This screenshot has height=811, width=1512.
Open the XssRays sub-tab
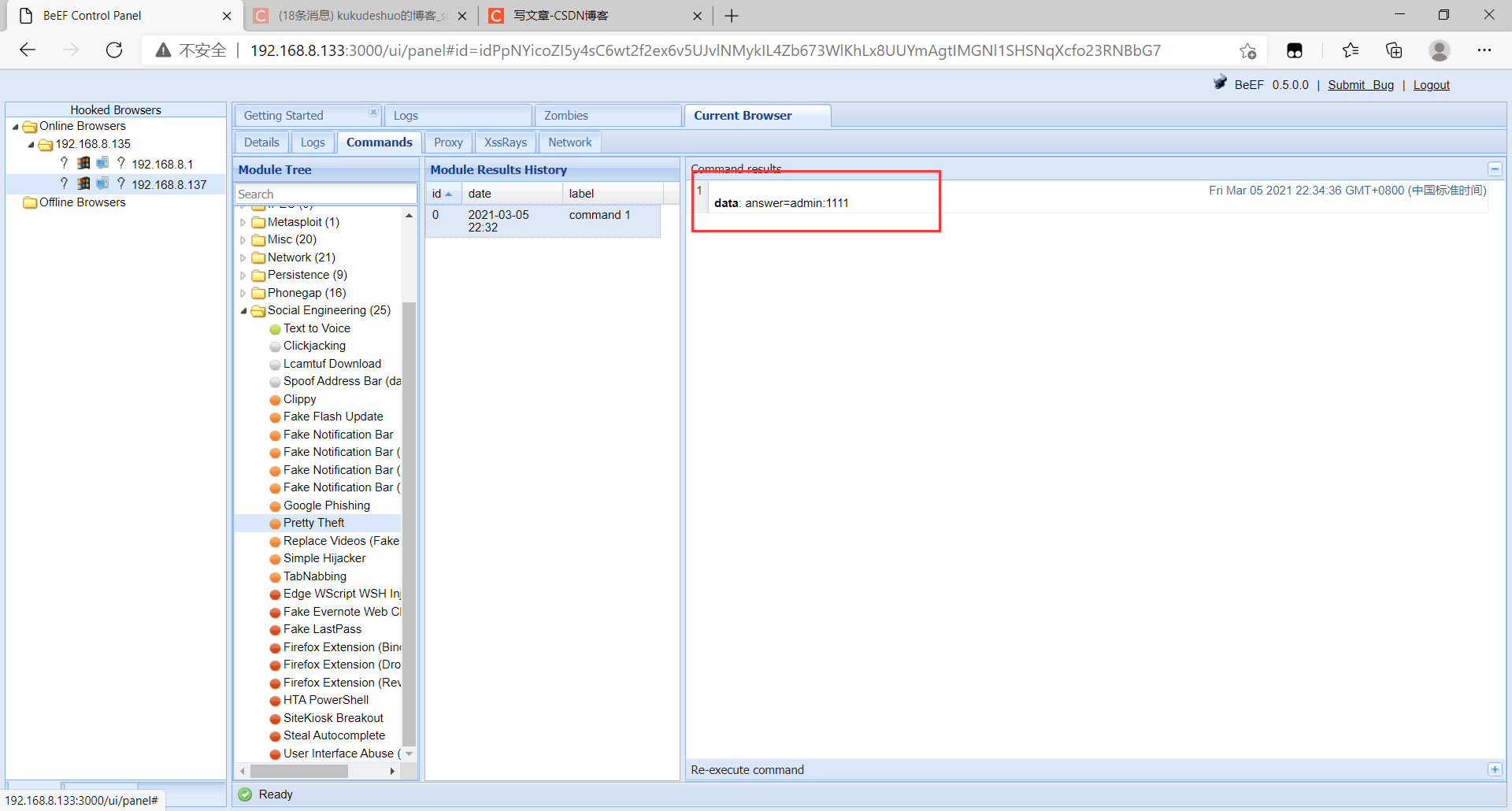(506, 143)
